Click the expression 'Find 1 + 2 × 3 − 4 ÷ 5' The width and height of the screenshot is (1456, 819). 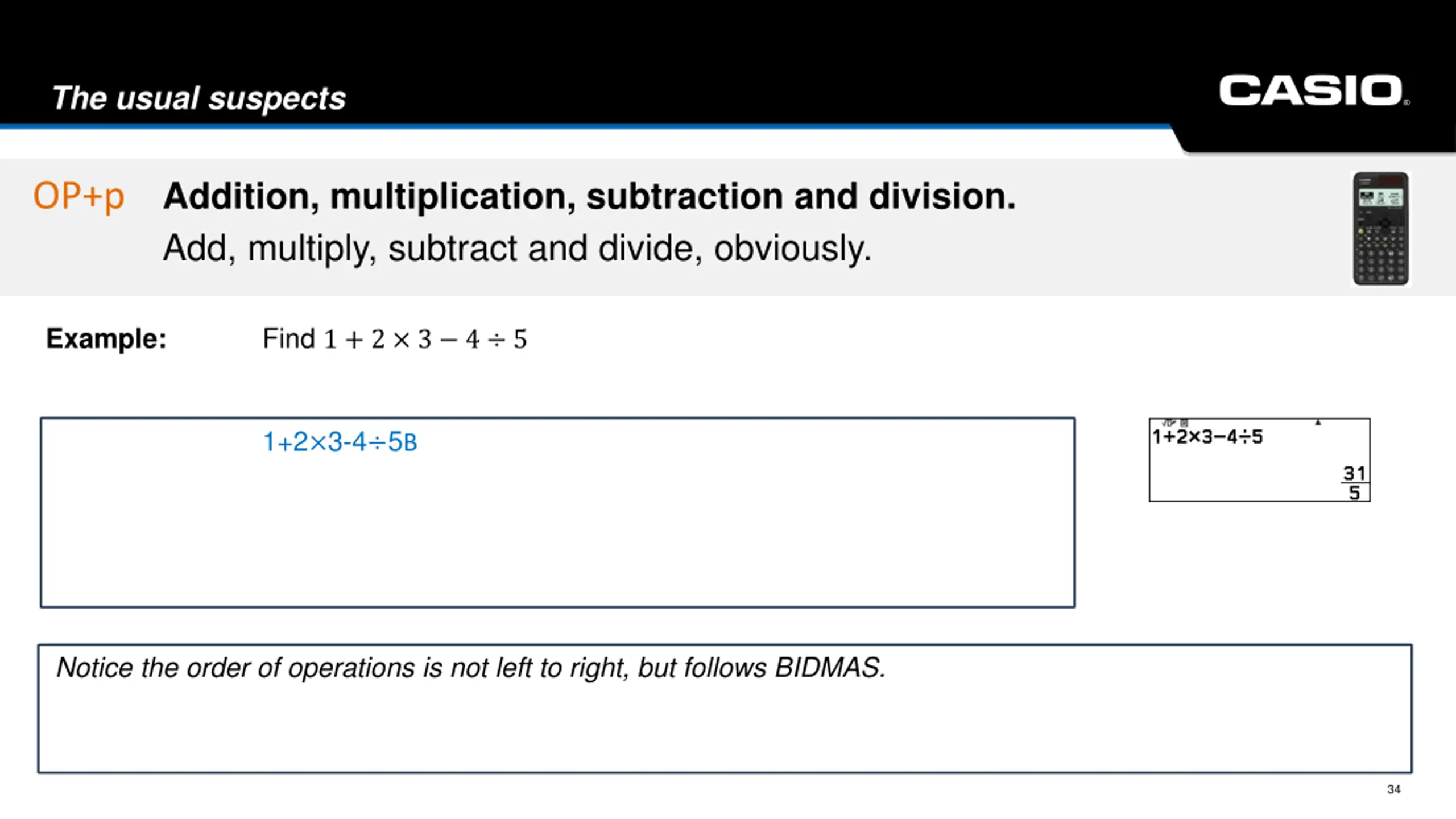(395, 339)
